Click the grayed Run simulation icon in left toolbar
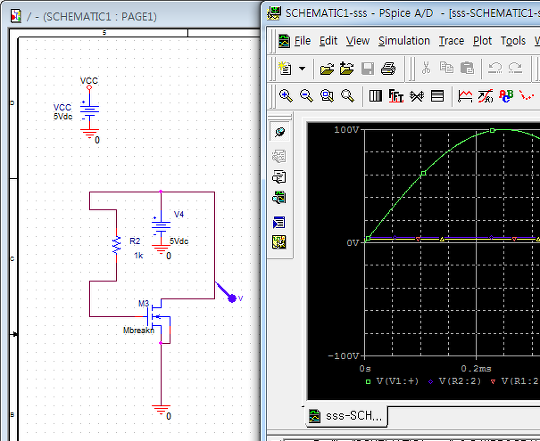This screenshot has width=540, height=441. pyautogui.click(x=279, y=156)
